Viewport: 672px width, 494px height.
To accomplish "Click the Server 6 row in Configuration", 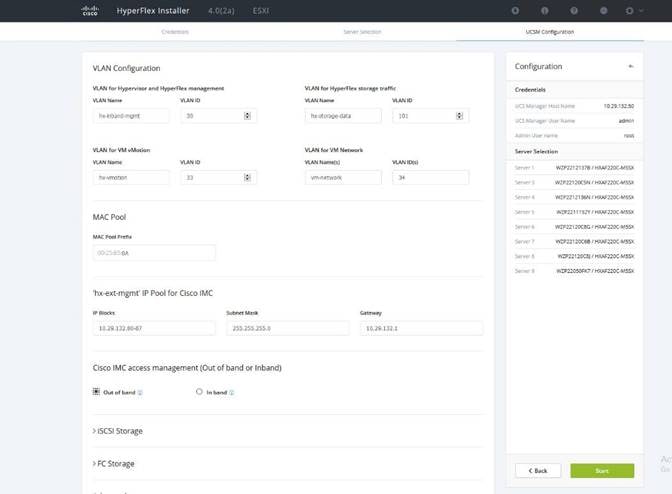I will pyautogui.click(x=574, y=227).
